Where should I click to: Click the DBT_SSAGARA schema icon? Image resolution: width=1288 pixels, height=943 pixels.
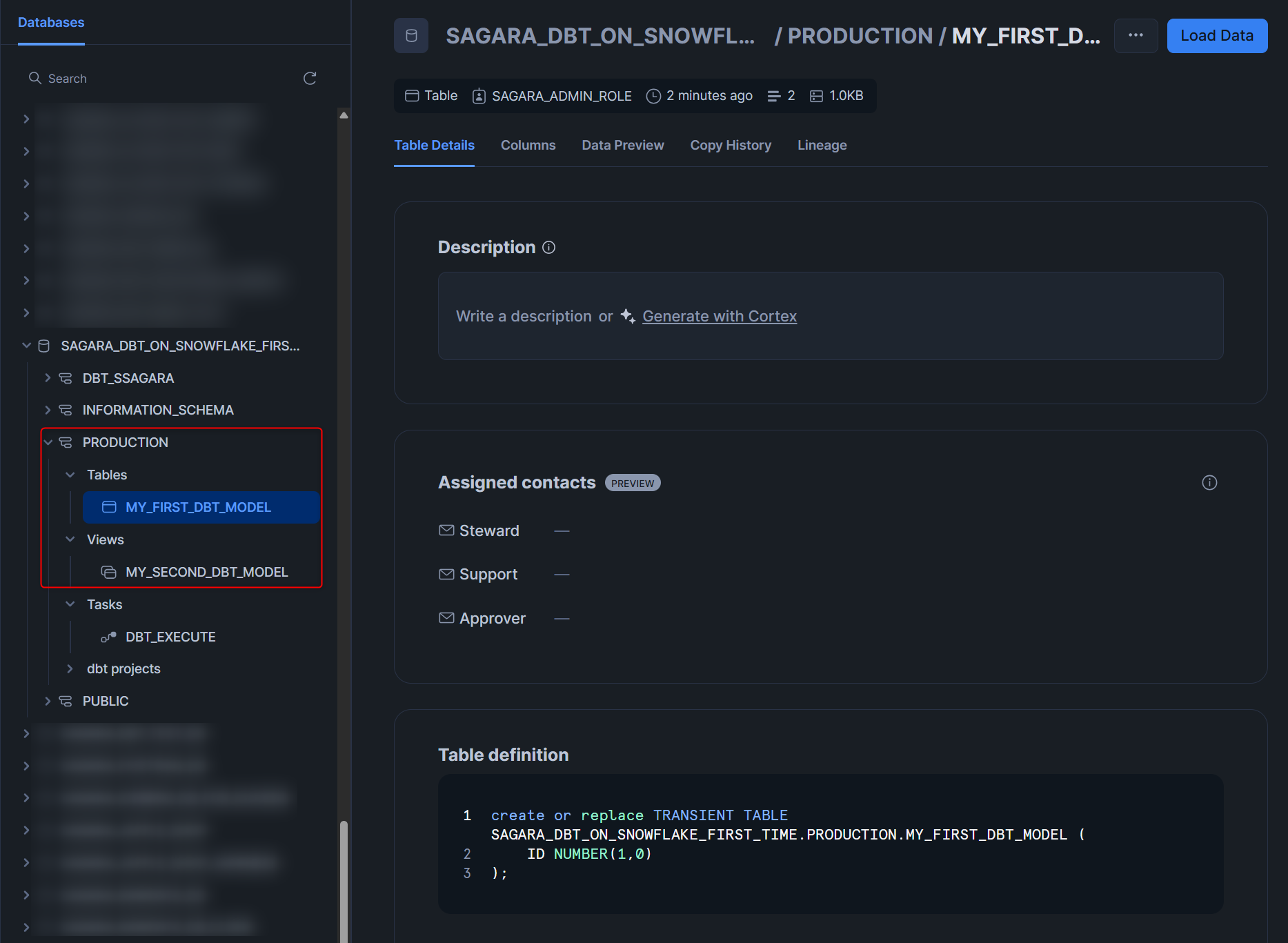[x=66, y=378]
